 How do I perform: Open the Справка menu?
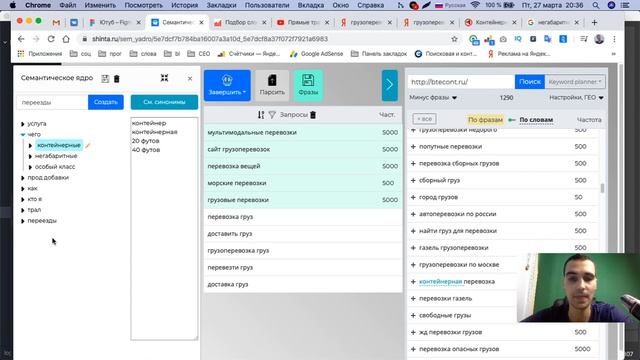click(x=370, y=5)
